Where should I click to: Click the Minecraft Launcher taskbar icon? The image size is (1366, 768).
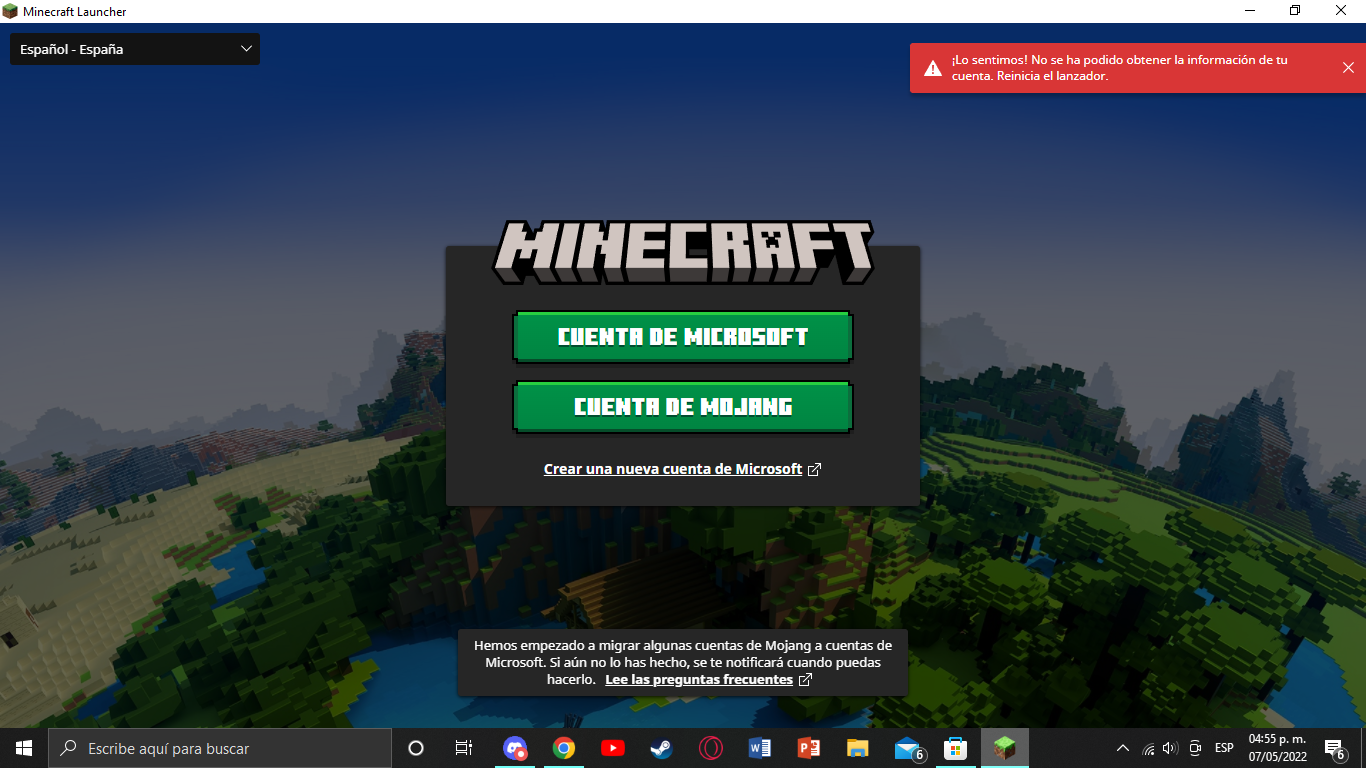pos(1005,748)
